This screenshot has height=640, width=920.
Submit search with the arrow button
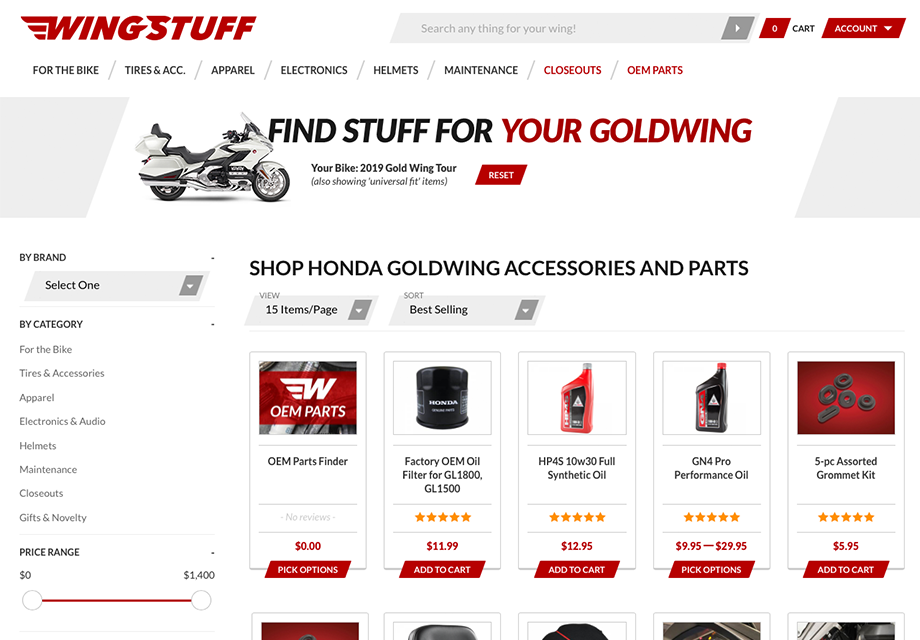tap(738, 28)
